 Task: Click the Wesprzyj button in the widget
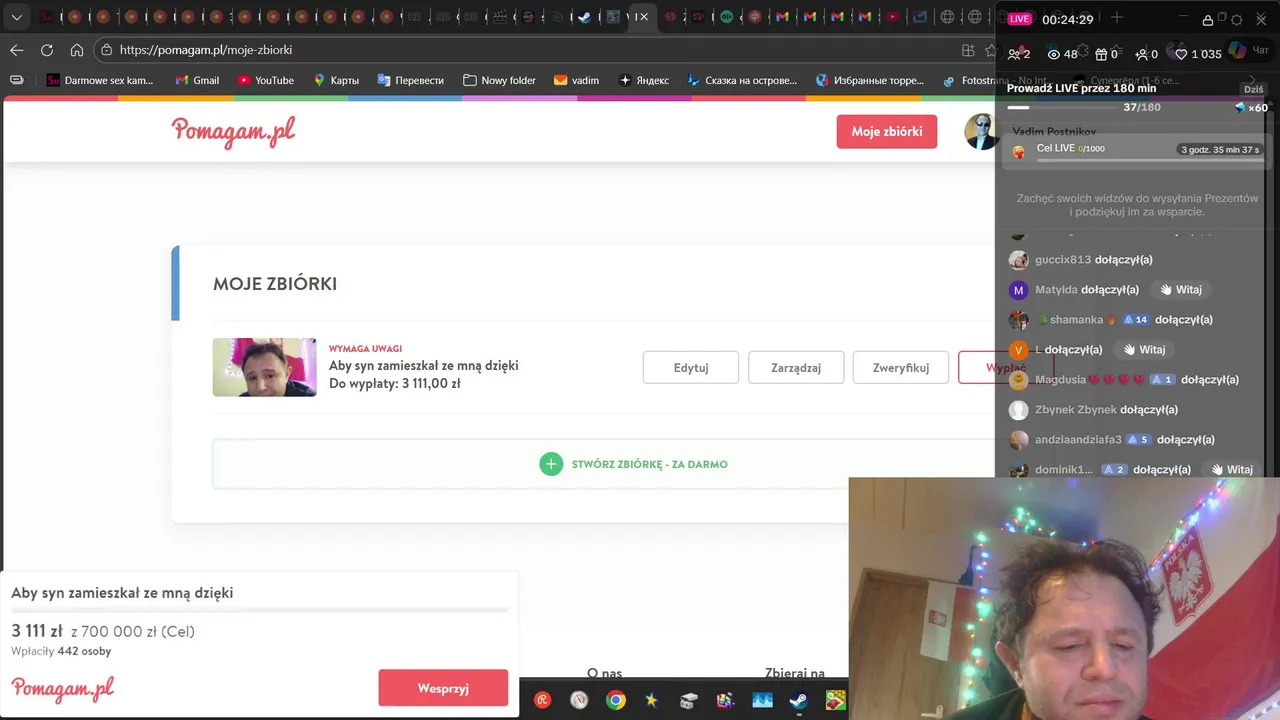(x=443, y=688)
